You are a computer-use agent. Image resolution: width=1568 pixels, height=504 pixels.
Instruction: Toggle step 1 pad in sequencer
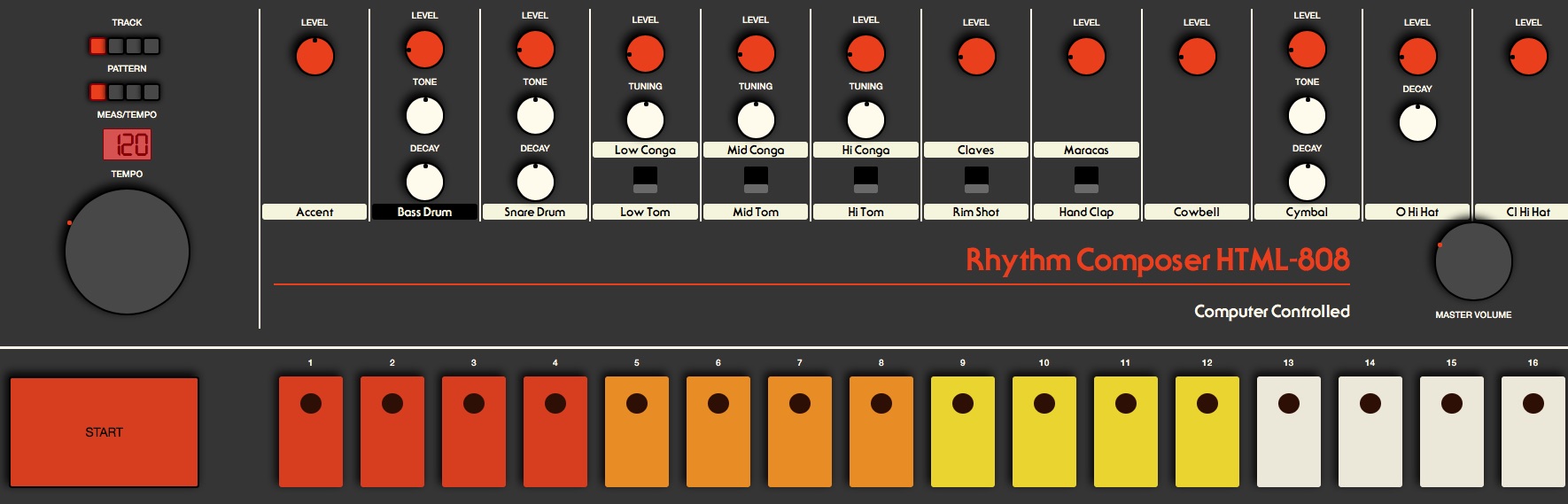[x=311, y=431]
